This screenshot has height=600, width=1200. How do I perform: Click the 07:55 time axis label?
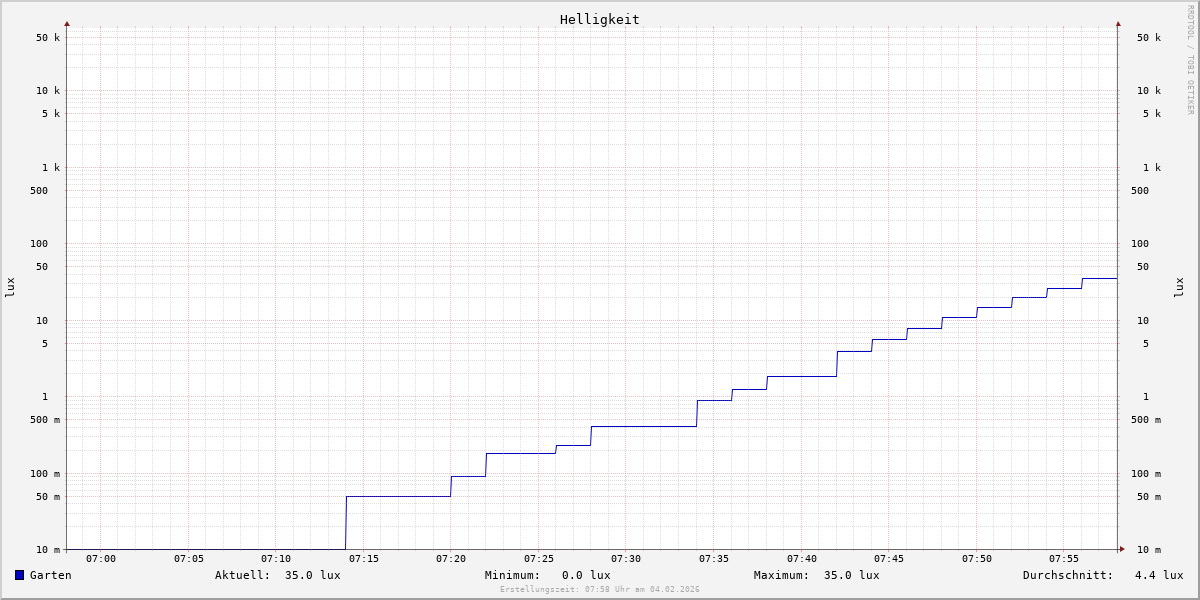pos(1064,559)
